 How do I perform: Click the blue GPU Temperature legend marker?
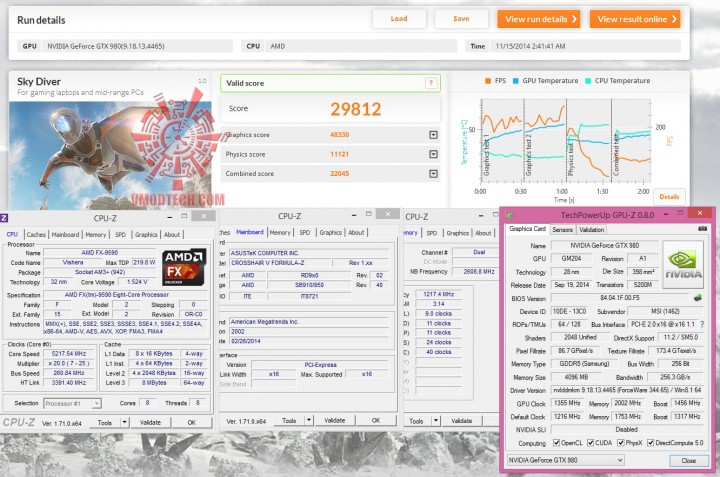(x=515, y=81)
